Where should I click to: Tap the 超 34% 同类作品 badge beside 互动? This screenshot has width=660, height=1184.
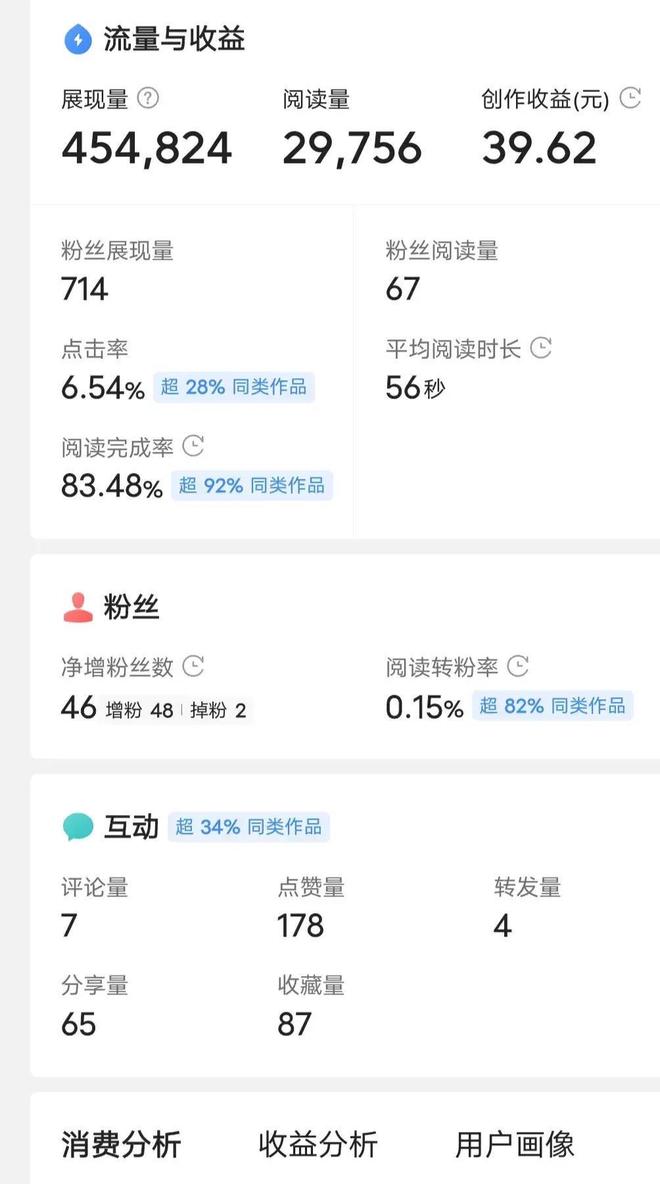click(249, 827)
